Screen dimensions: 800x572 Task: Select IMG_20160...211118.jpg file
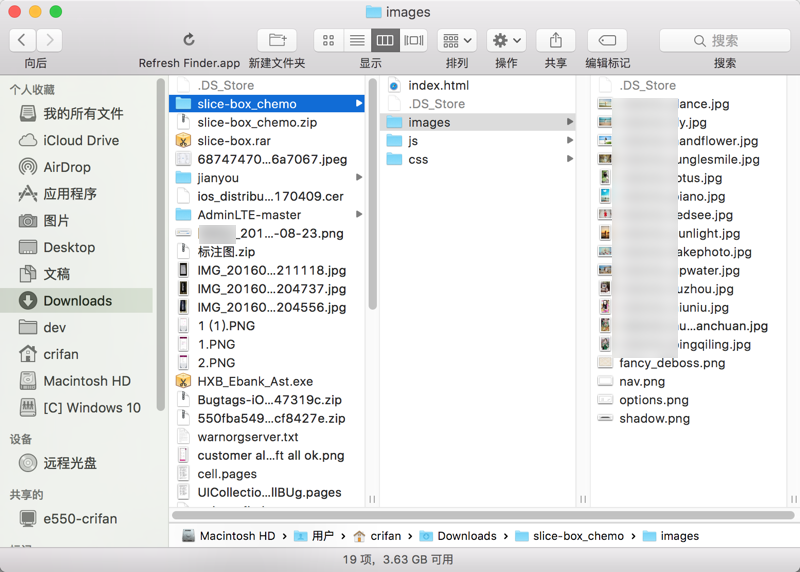pos(267,270)
